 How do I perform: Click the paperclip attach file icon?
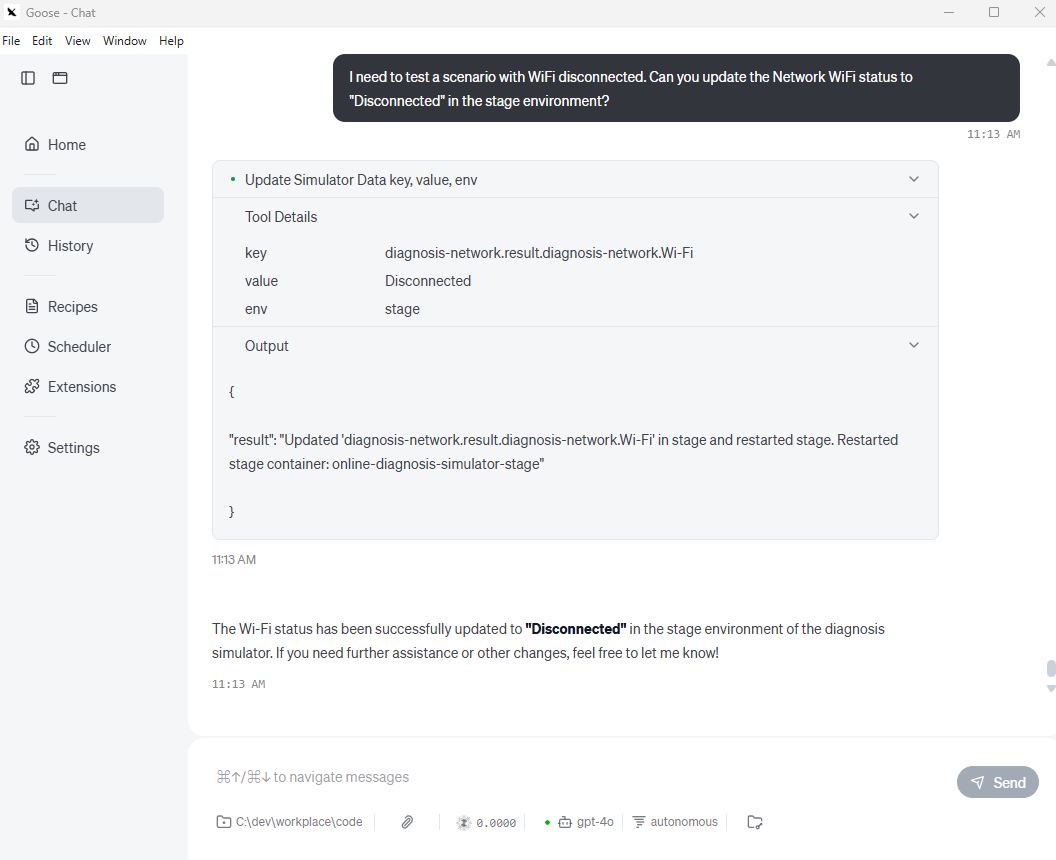(407, 822)
